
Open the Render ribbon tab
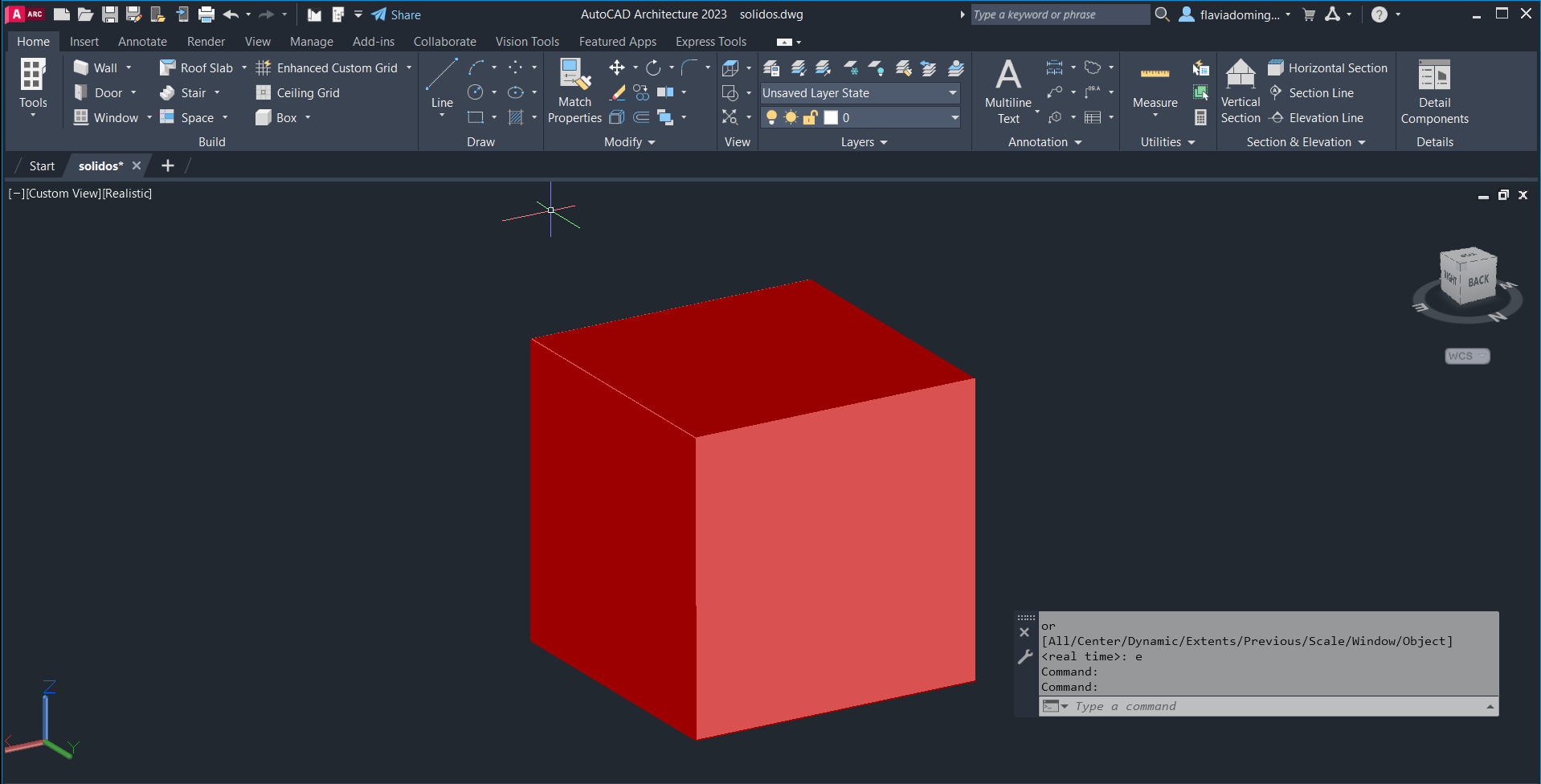[x=206, y=42]
